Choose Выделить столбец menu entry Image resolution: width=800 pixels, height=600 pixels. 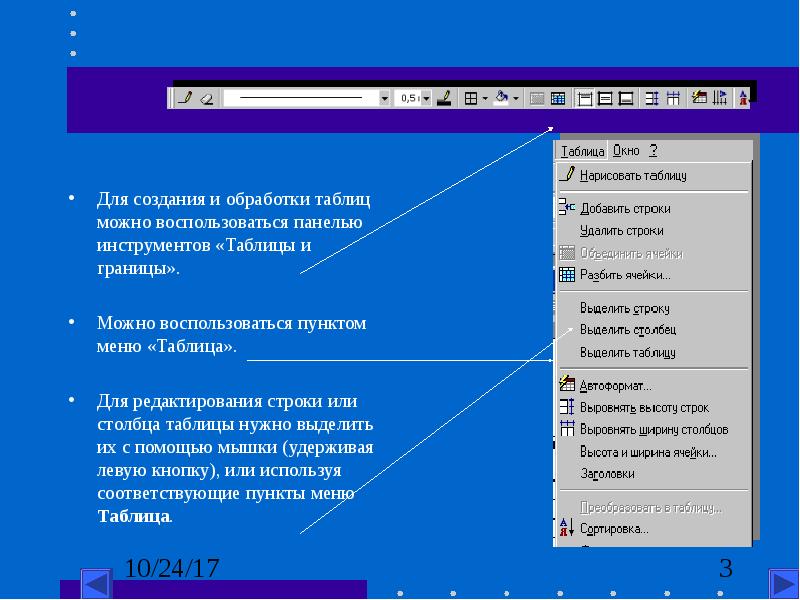pos(628,330)
